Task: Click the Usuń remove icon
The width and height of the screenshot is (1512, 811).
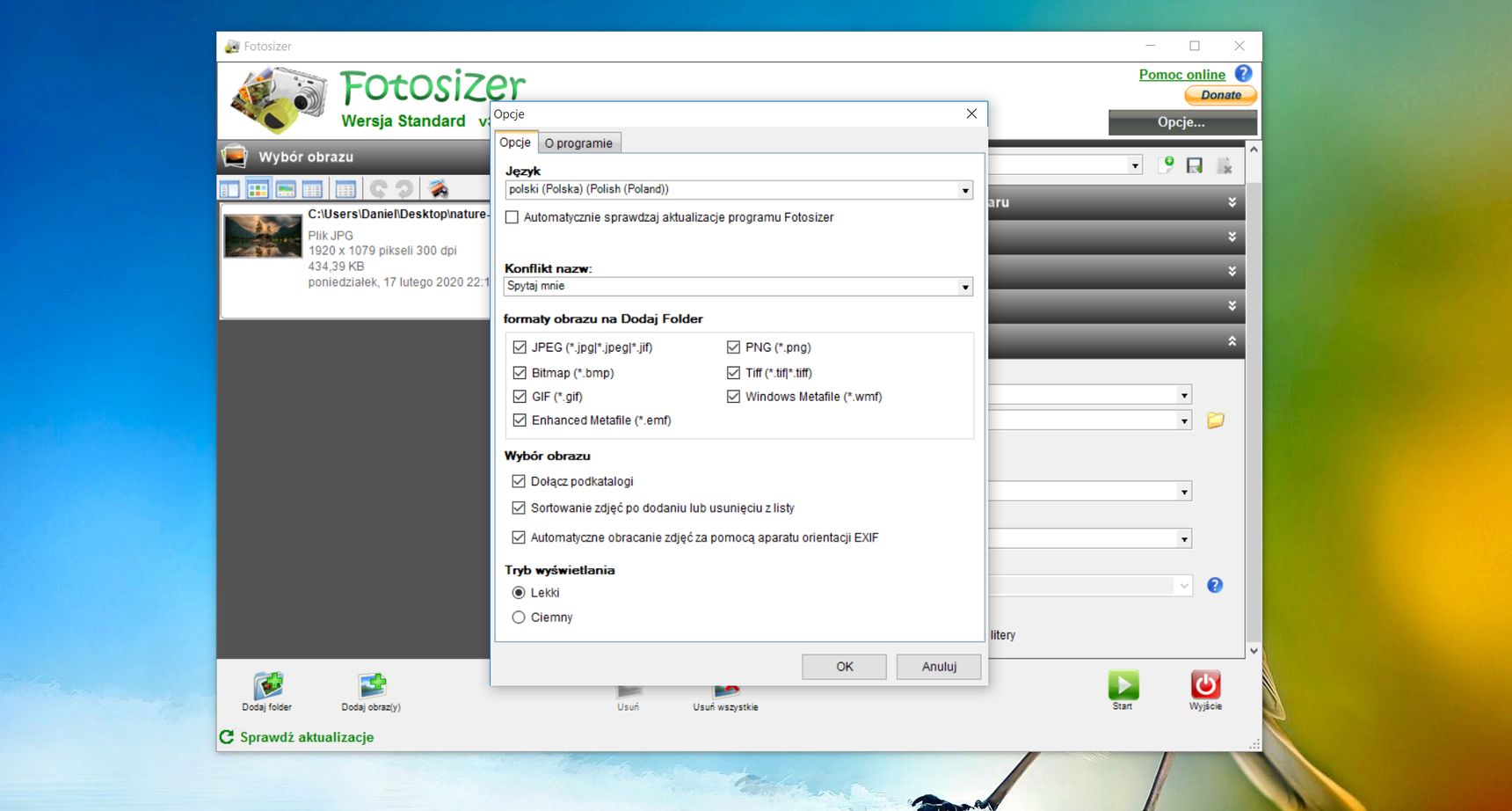Action: coord(629,692)
